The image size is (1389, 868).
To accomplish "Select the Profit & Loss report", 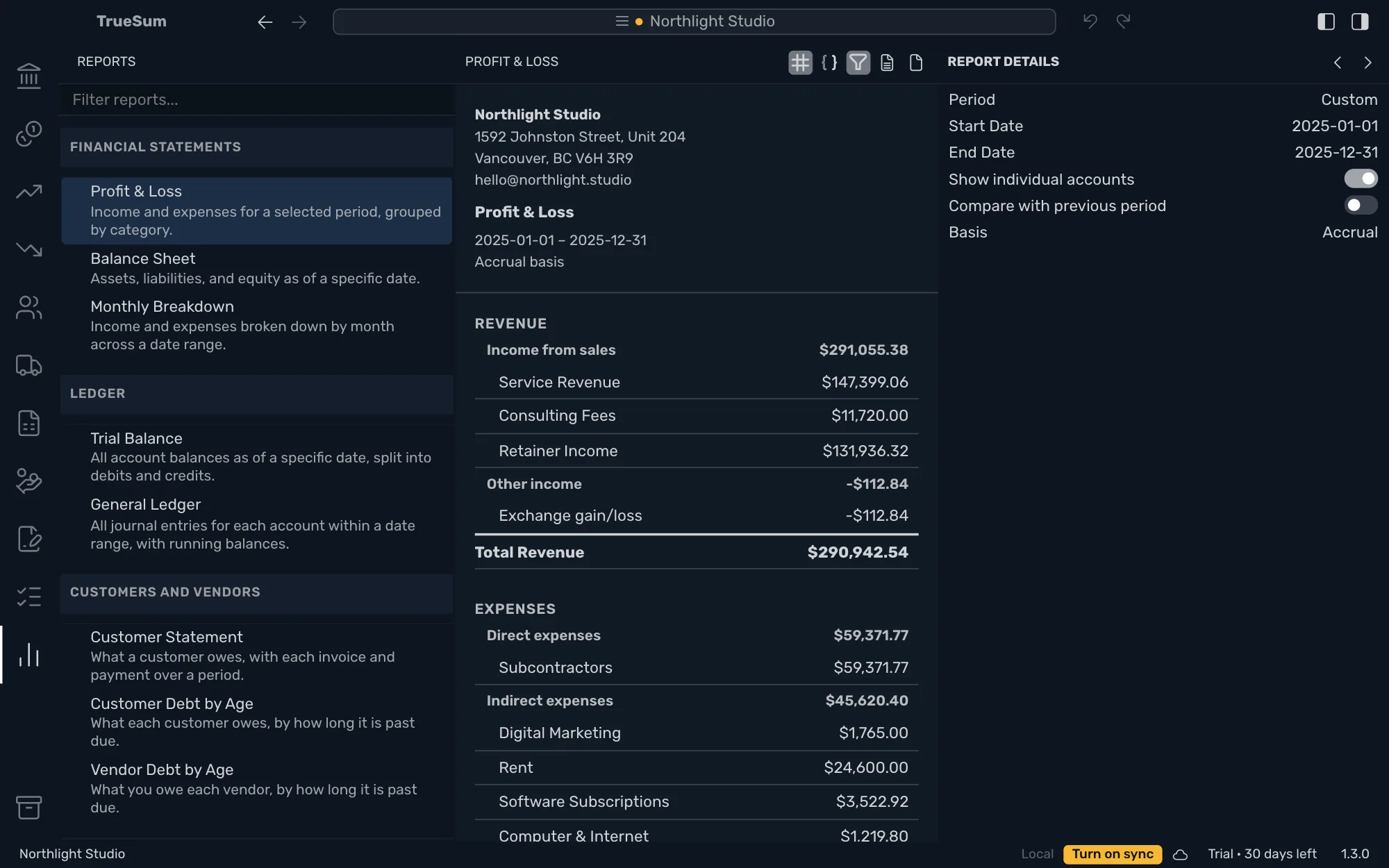I will (256, 210).
